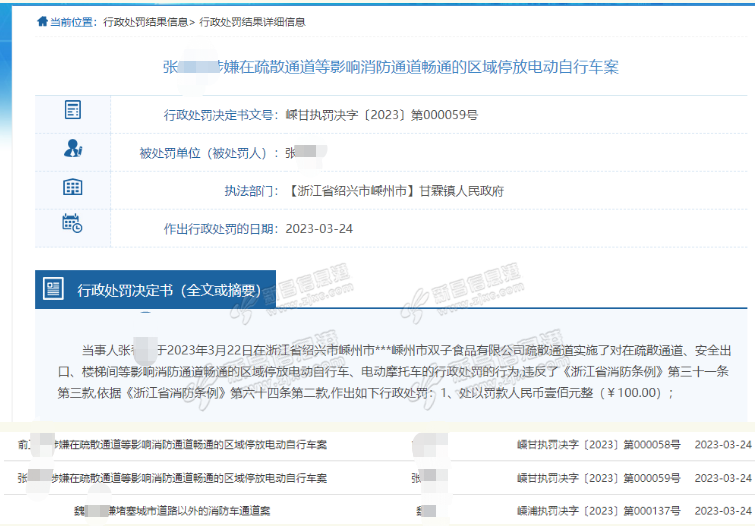Click the building icon beside 执法部门
This screenshot has height=526, width=755.
point(72,187)
